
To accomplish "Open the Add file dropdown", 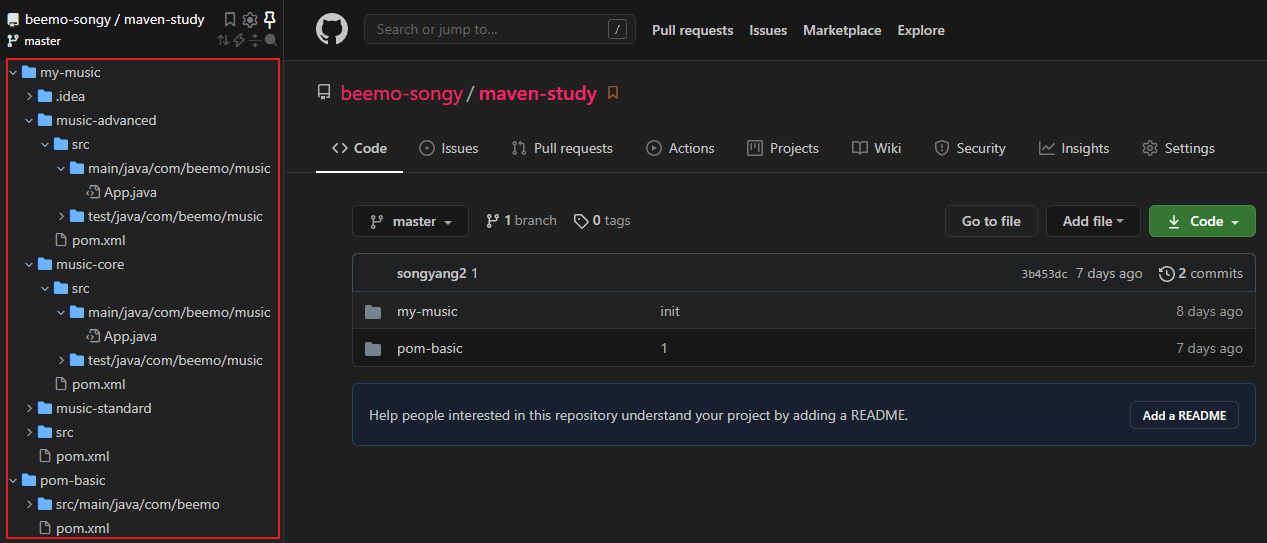I will tap(1093, 221).
